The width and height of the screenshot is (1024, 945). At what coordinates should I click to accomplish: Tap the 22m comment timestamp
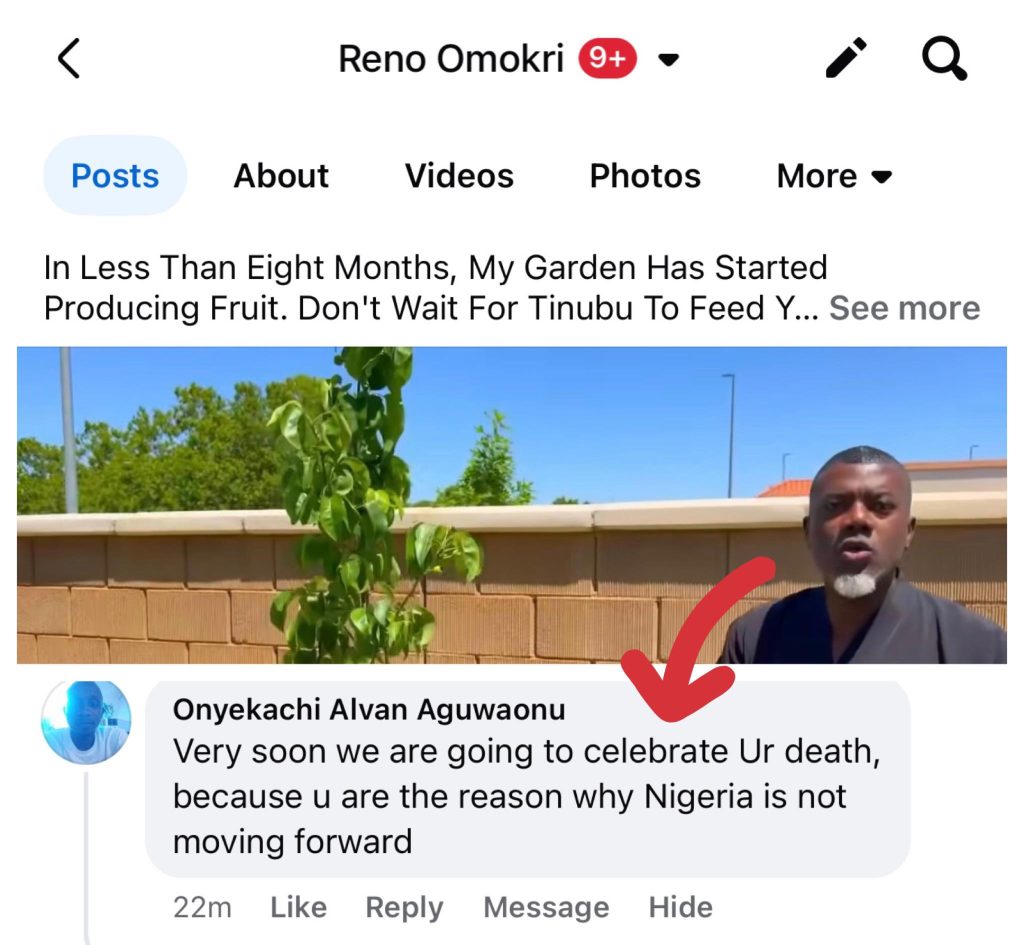point(202,907)
